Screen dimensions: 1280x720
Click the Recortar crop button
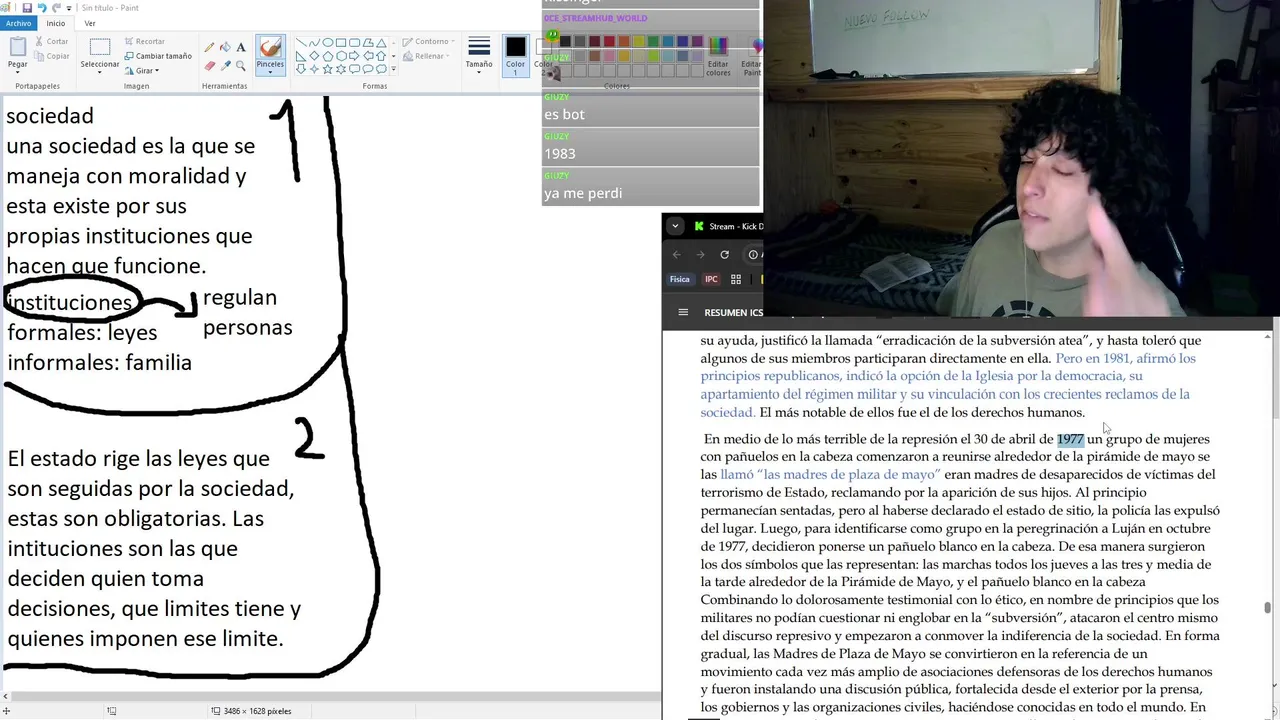click(x=145, y=42)
